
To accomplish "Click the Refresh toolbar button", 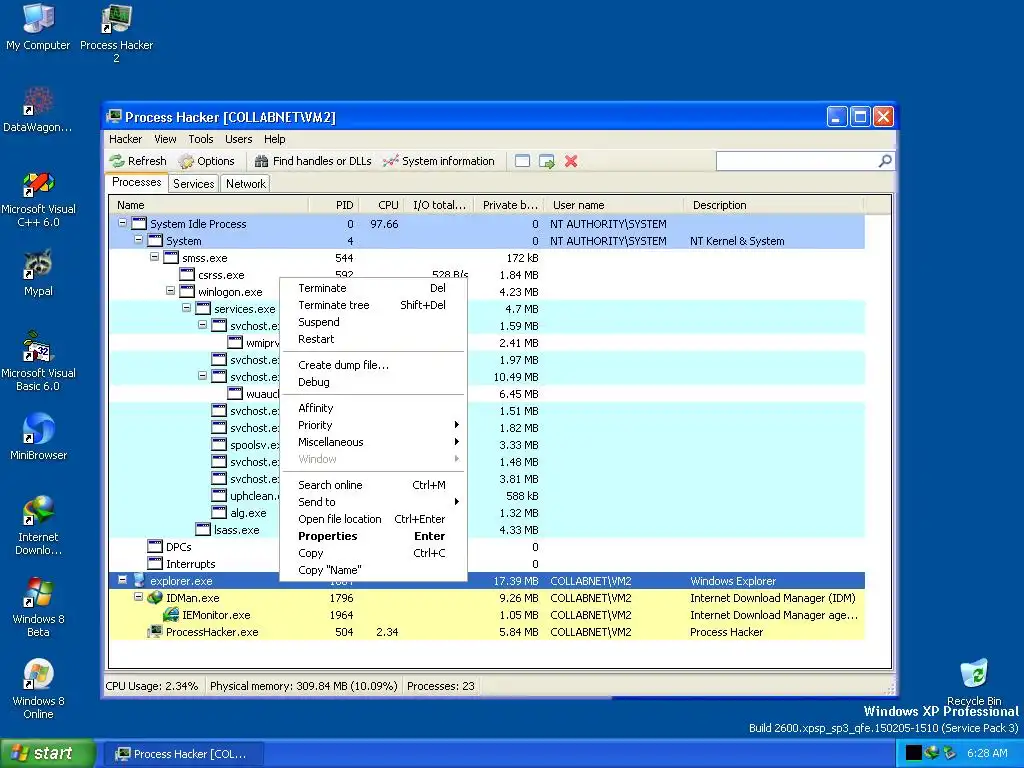I will coord(138,161).
